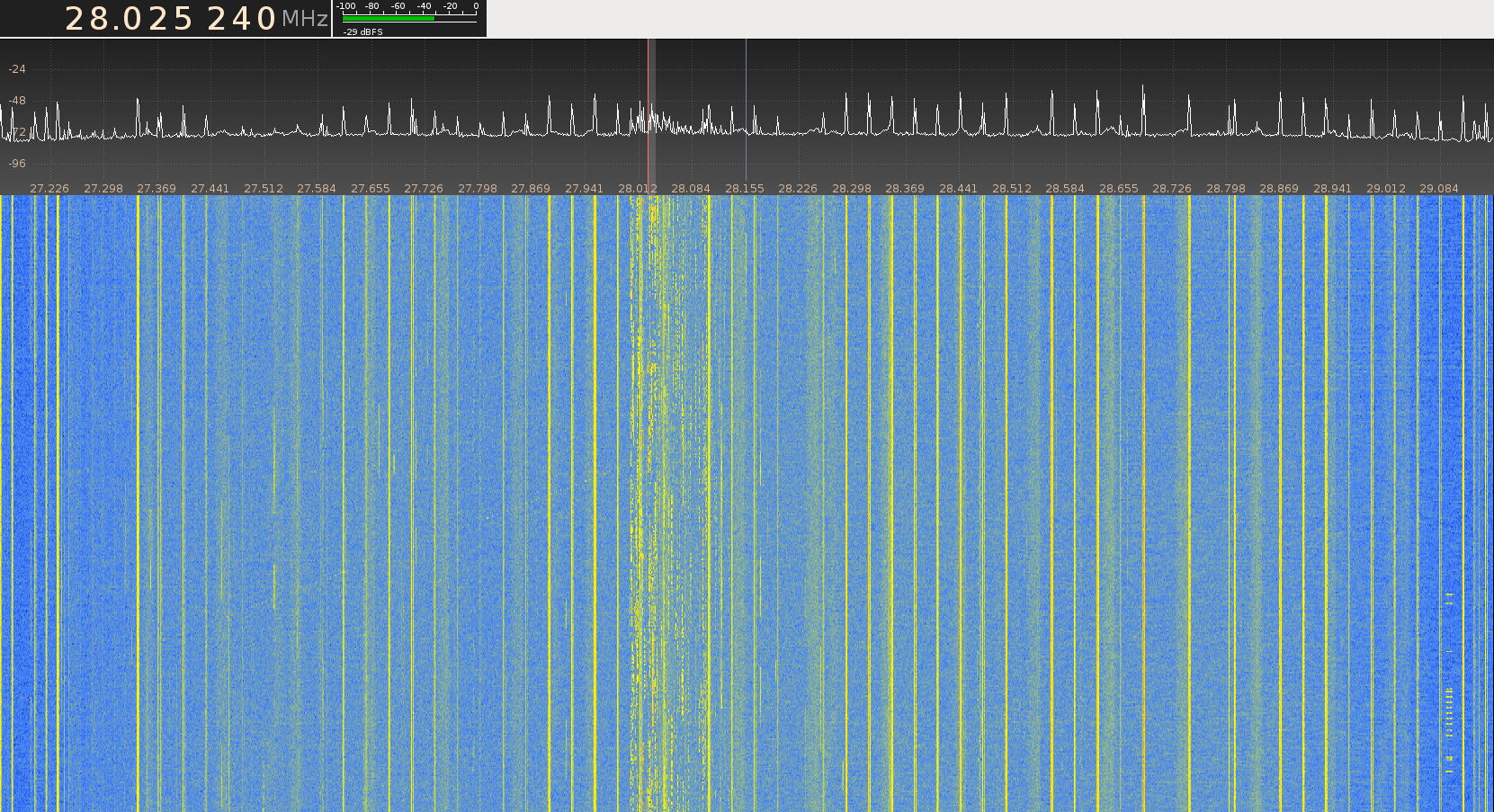The image size is (1494, 812).
Task: Click the MHz units digit 8 in frequency display
Action: (x=99, y=19)
